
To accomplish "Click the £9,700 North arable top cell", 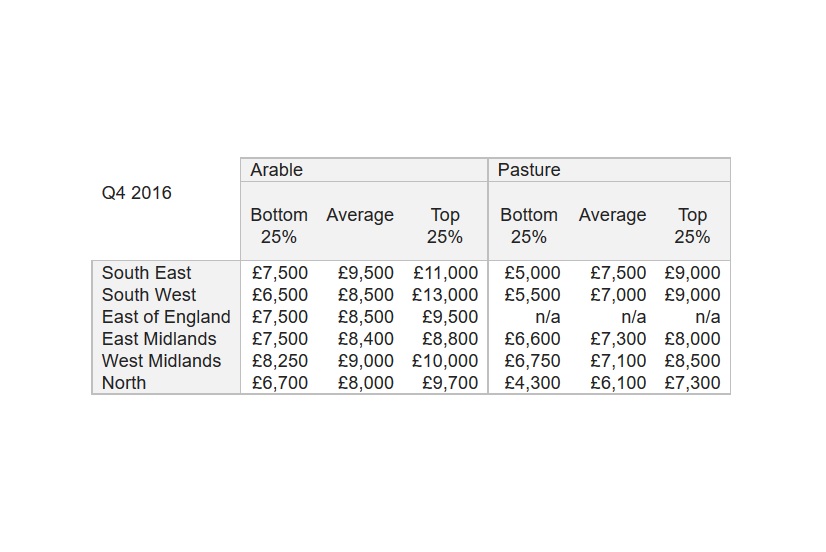I will point(450,383).
